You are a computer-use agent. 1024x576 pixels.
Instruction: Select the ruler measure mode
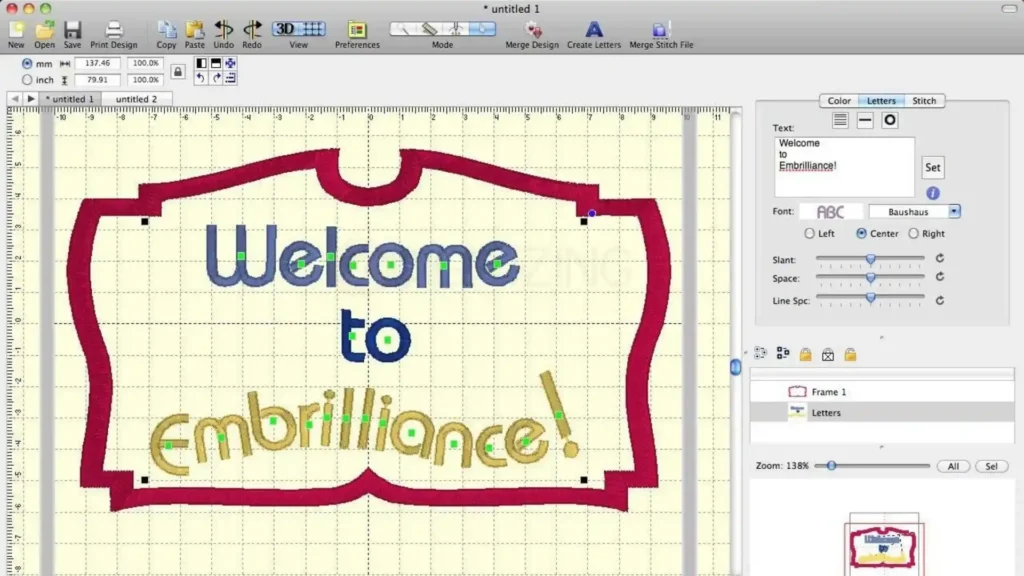[x=429, y=29]
